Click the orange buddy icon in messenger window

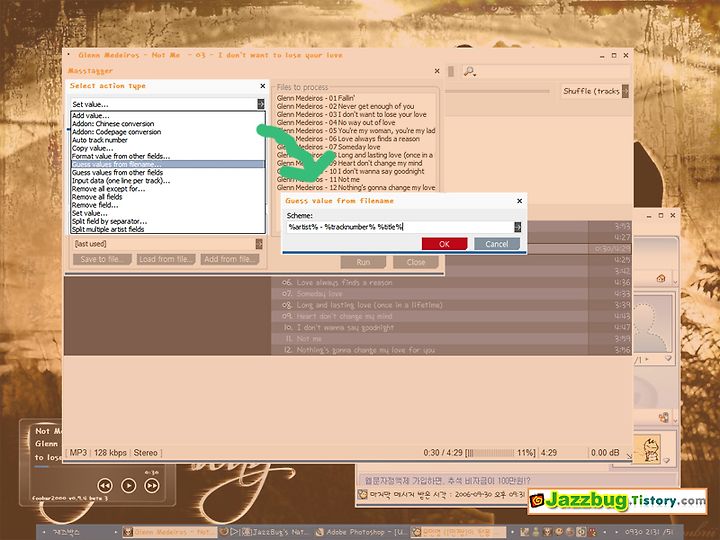click(664, 417)
